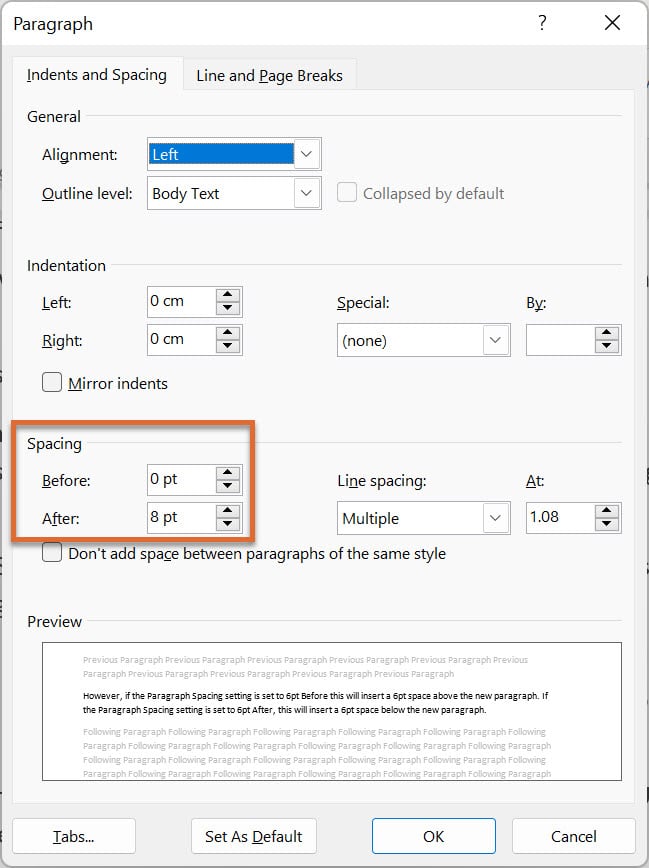Click the Help question mark icon

click(542, 23)
